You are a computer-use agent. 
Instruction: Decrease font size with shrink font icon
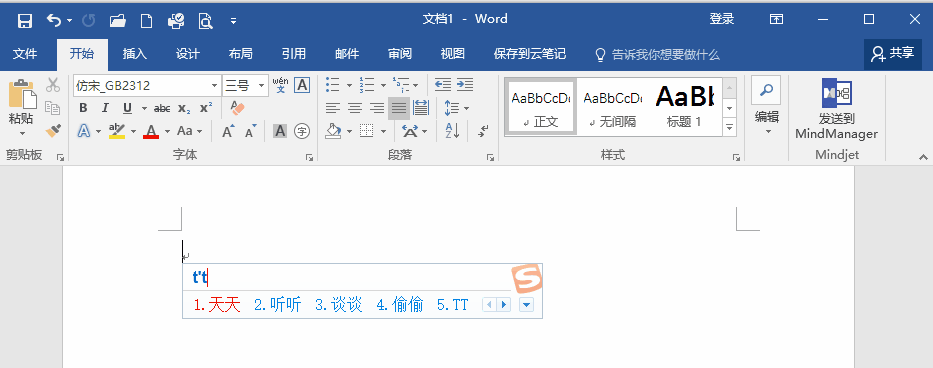(x=251, y=131)
